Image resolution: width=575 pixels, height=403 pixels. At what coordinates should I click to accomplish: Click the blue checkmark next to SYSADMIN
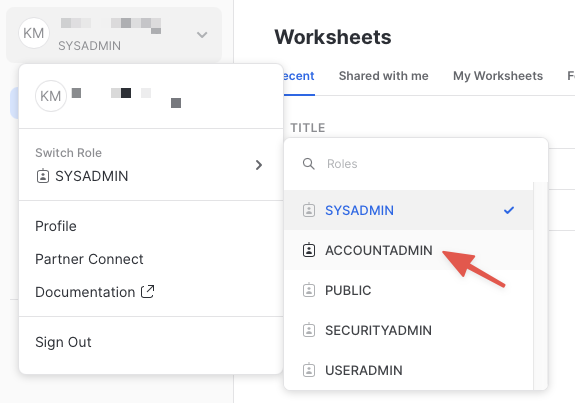point(509,210)
